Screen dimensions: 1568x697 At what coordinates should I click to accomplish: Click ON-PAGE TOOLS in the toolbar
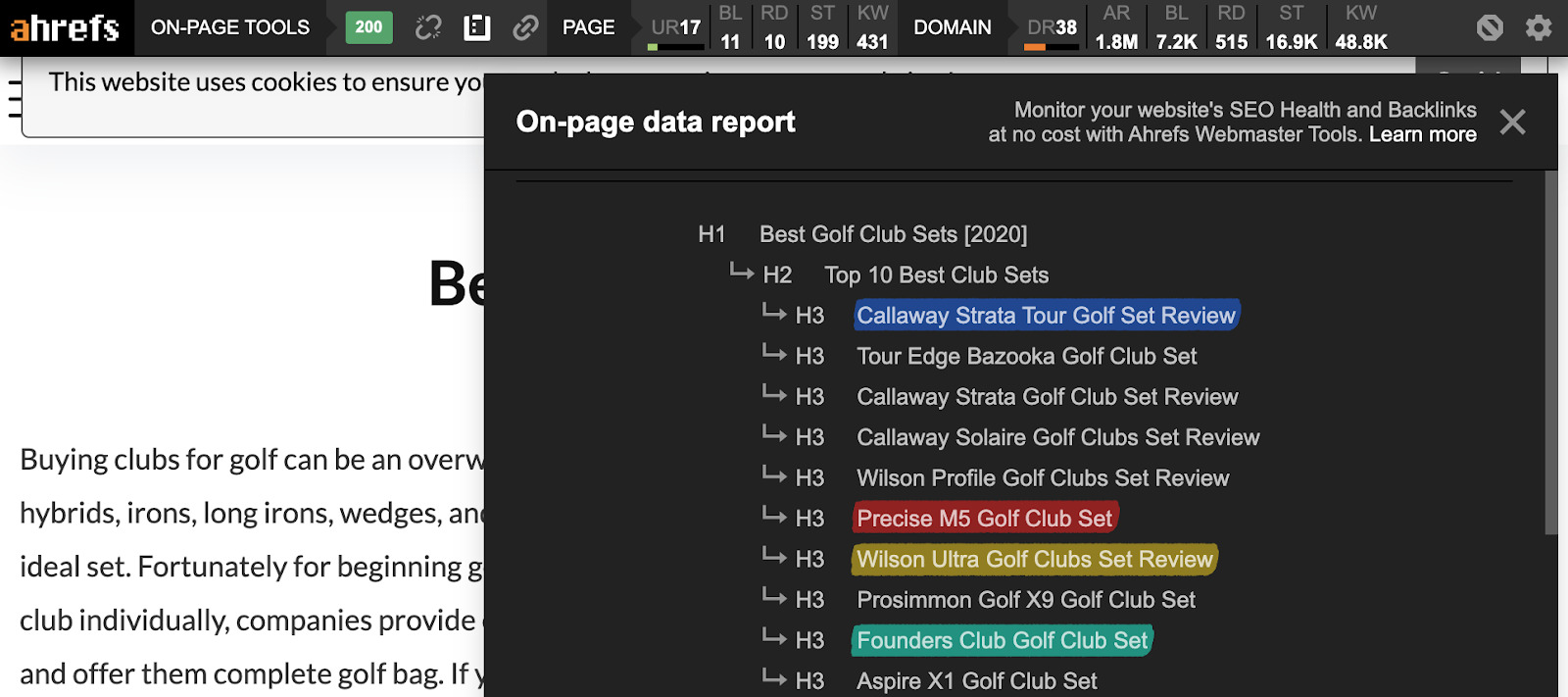point(230,27)
